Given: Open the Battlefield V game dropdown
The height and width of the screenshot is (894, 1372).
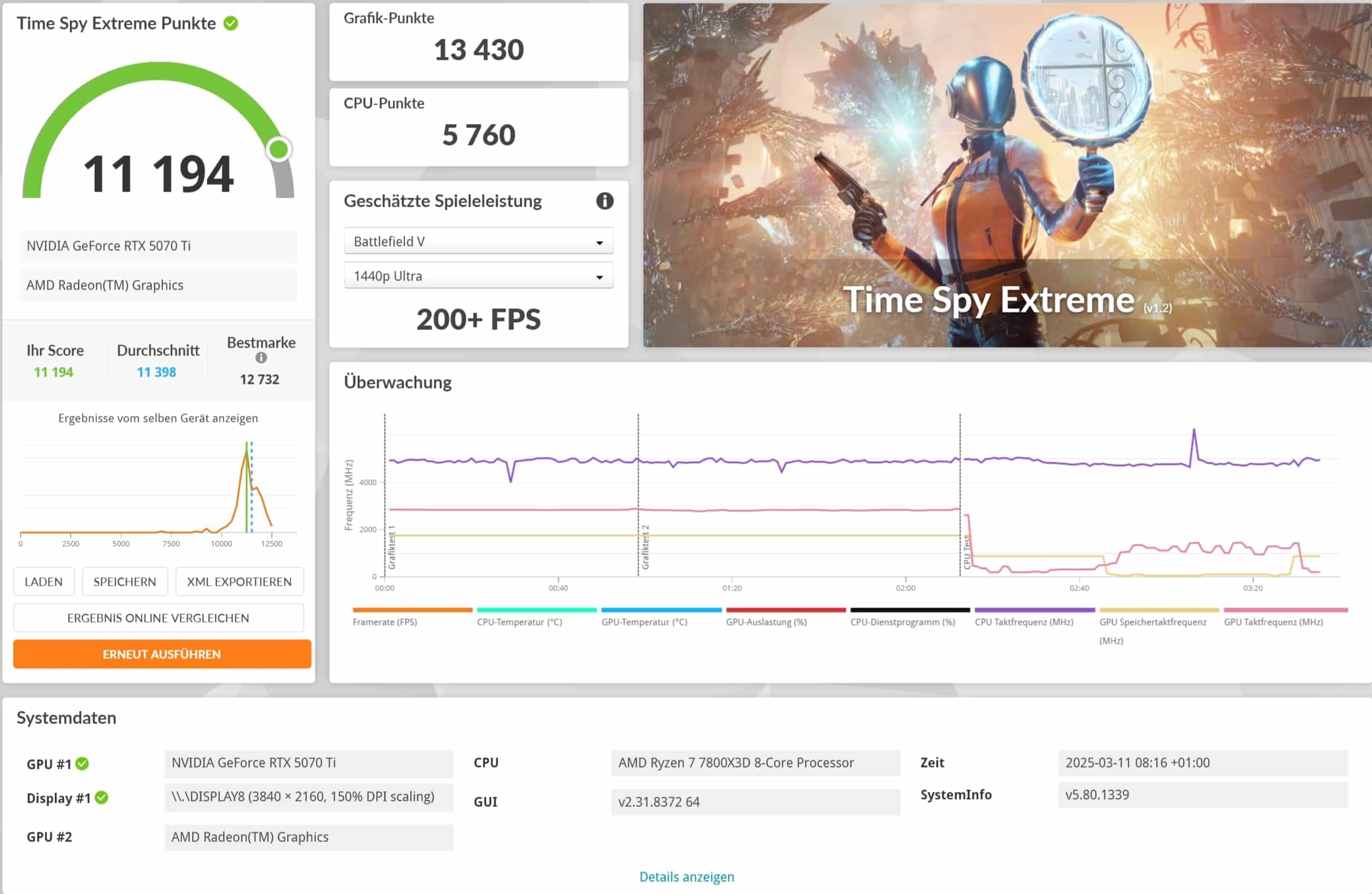Looking at the screenshot, I should click(x=478, y=241).
